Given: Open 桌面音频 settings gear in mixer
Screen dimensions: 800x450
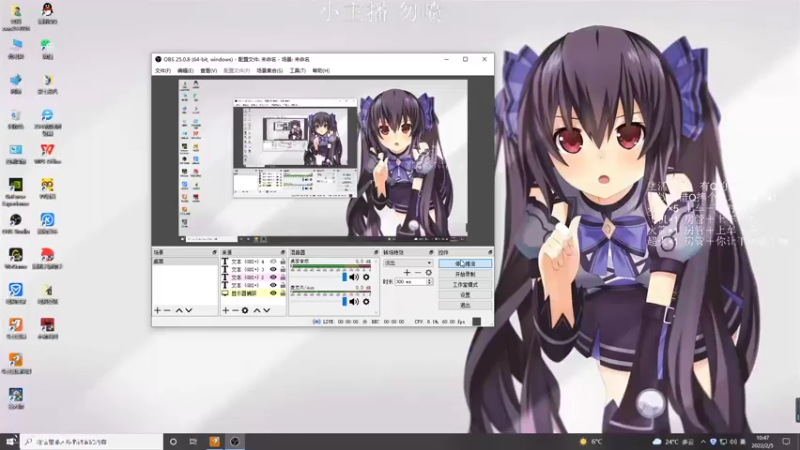Looking at the screenshot, I should click(x=366, y=277).
